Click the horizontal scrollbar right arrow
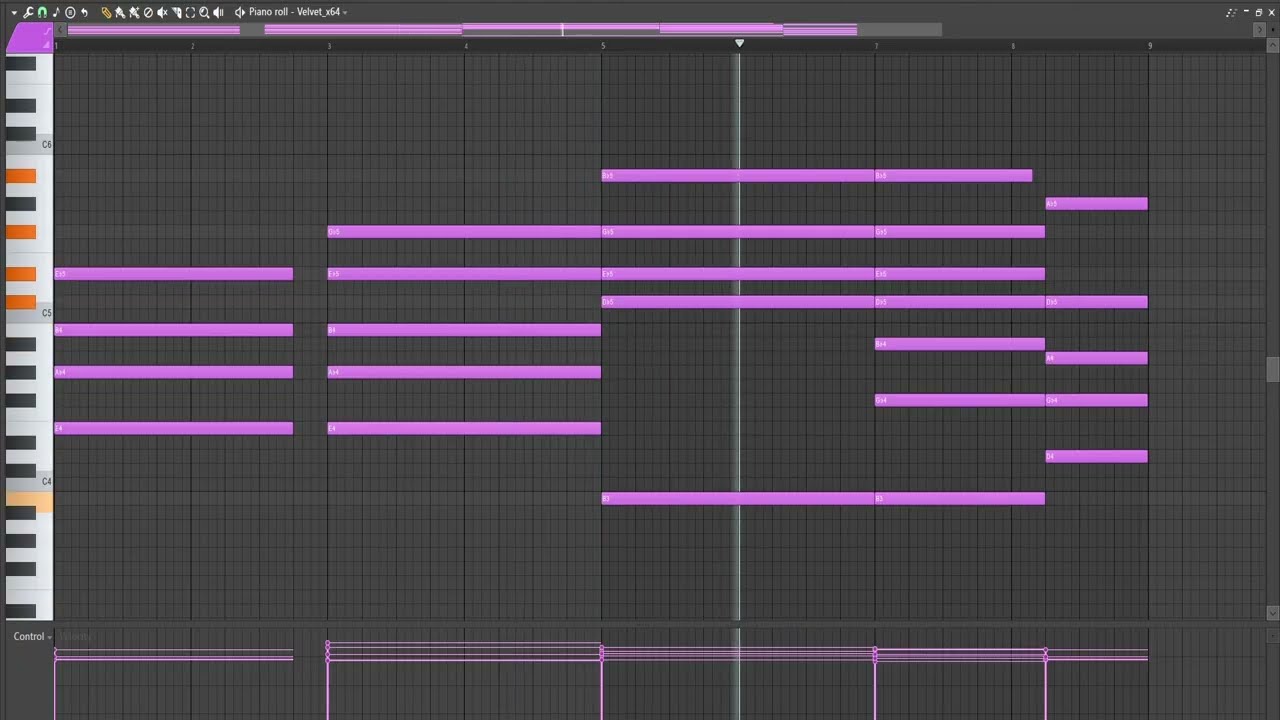 click(x=1259, y=29)
